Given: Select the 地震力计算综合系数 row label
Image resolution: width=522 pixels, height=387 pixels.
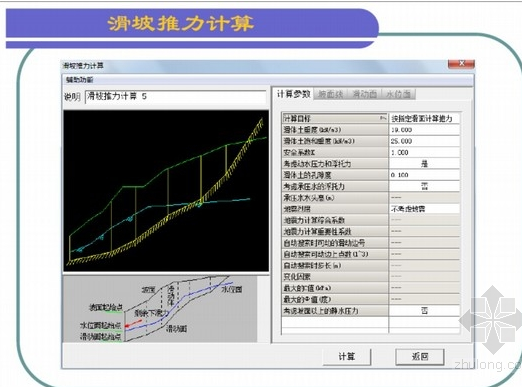Looking at the screenshot, I should (335, 220).
